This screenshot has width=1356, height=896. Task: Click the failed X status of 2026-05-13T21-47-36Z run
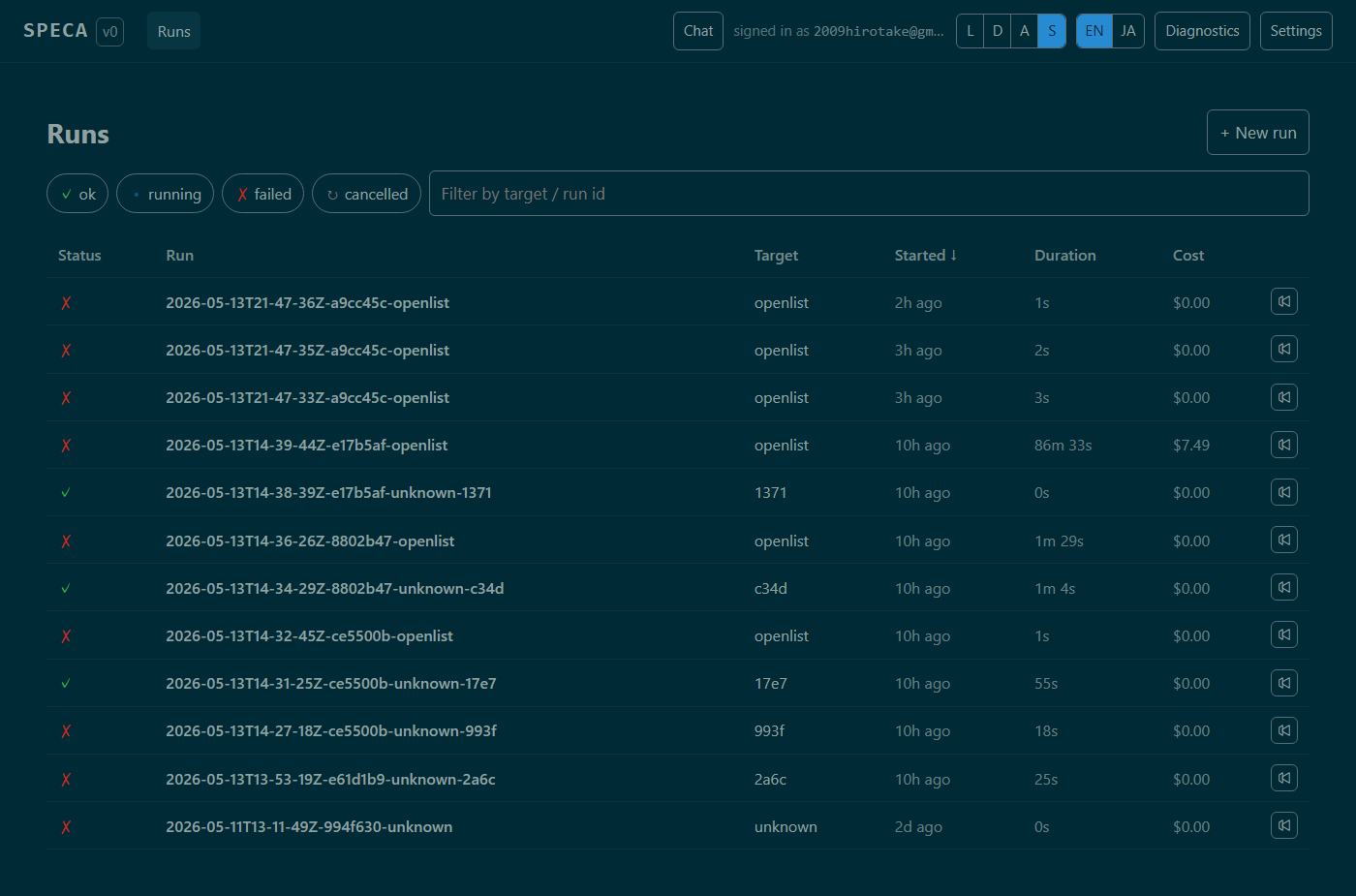pos(66,303)
